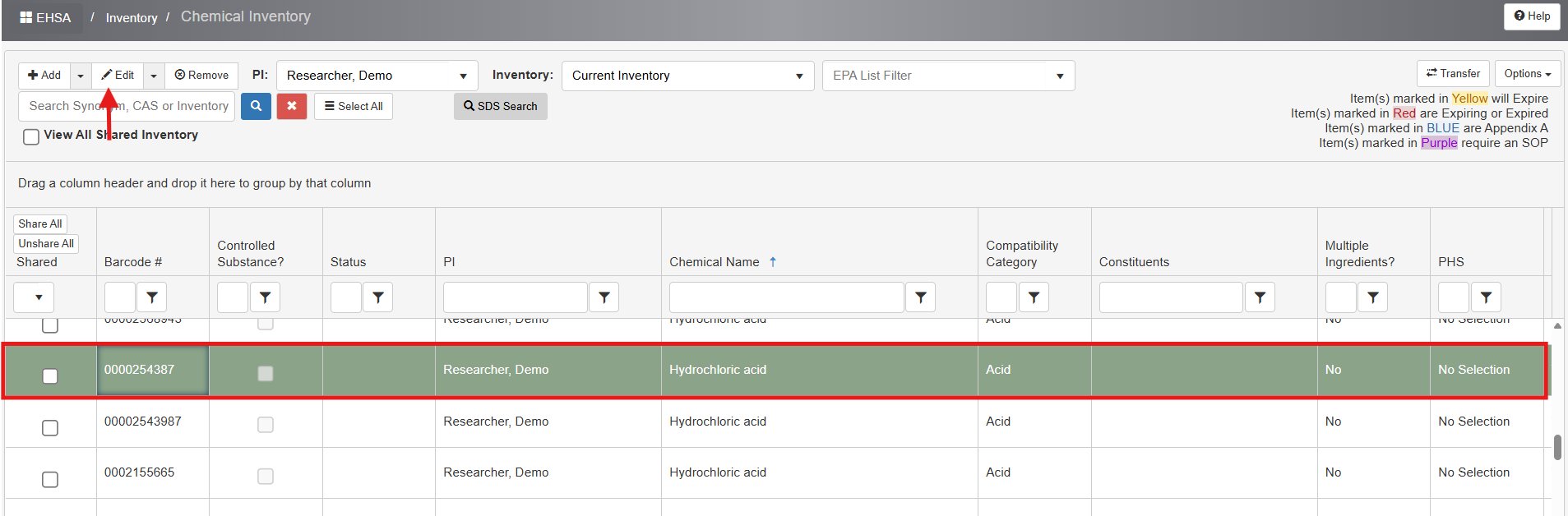Screen dimensions: 1568x516
Task: Check Shared box for barcode 00002543987
Action: click(50, 428)
